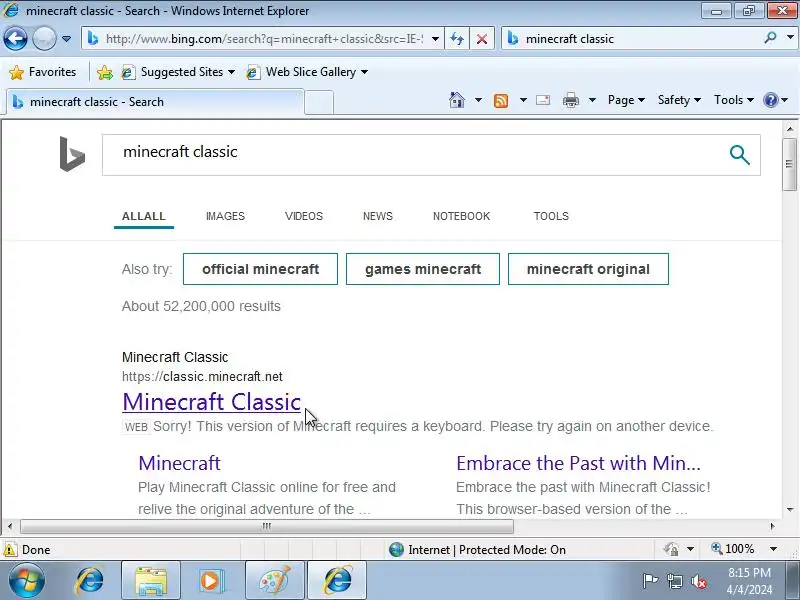Open the Minecraft Classic result link
Image resolution: width=800 pixels, height=600 pixels.
[212, 402]
